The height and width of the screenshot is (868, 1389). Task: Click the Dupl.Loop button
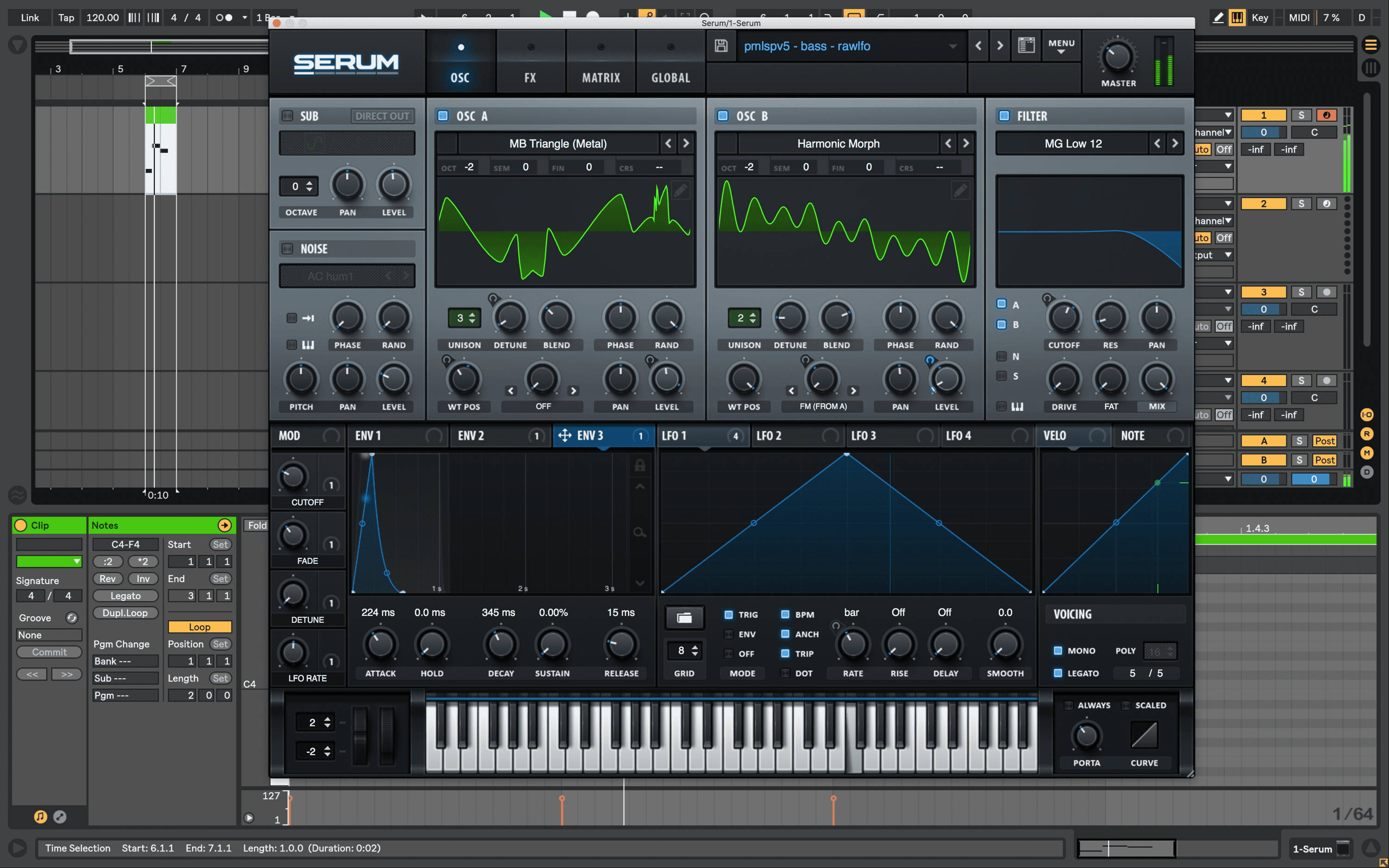(x=125, y=612)
